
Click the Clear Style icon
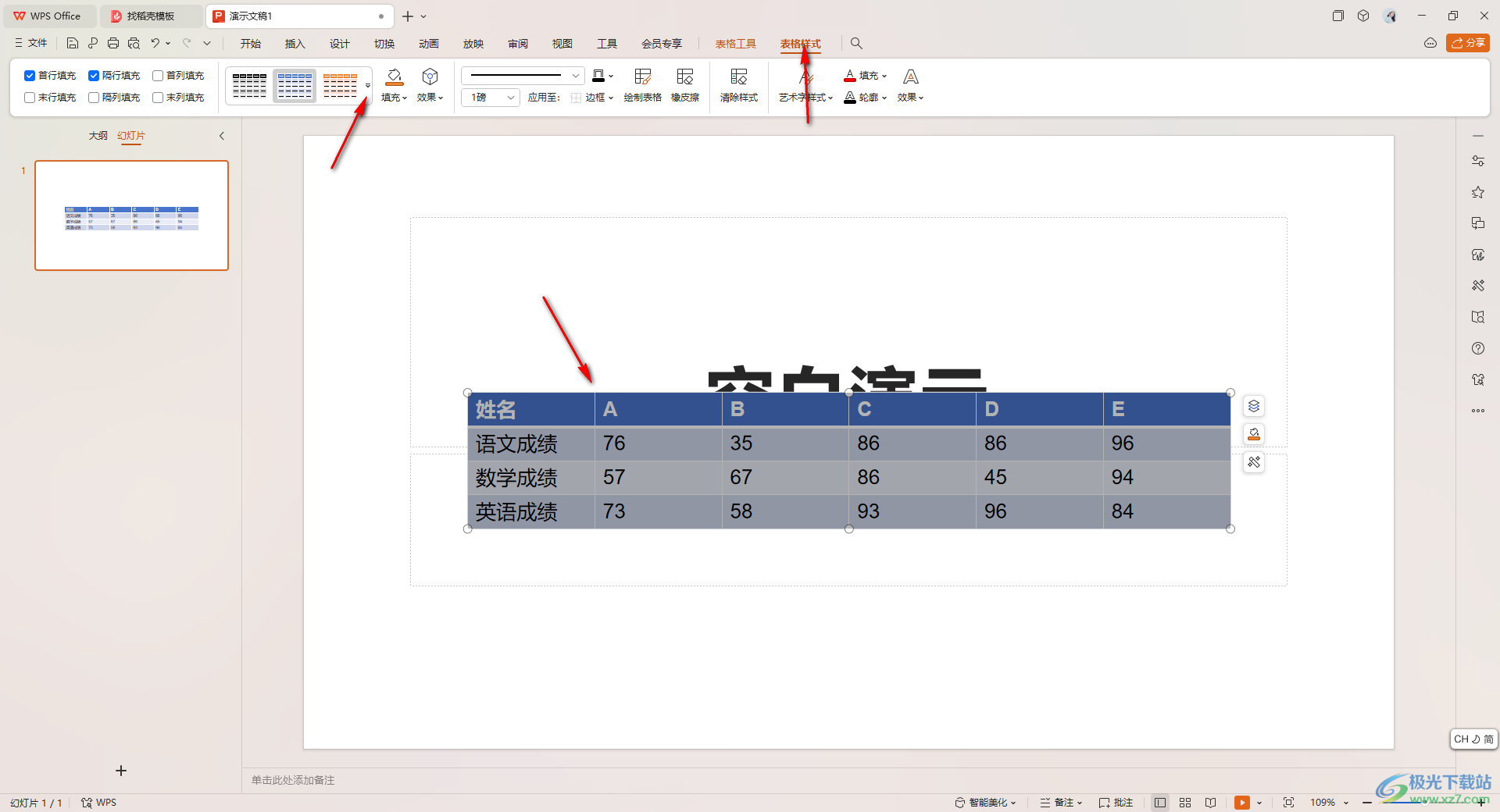coord(739,85)
